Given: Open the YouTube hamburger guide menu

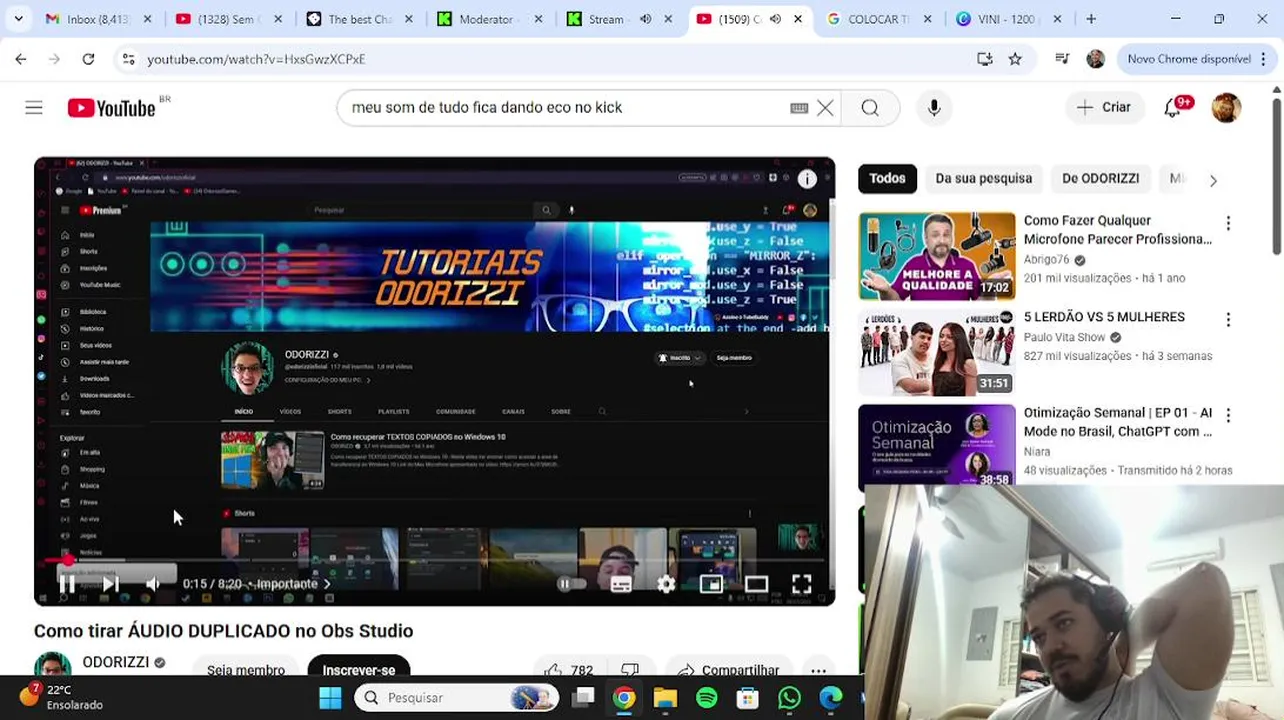Looking at the screenshot, I should tap(34, 108).
